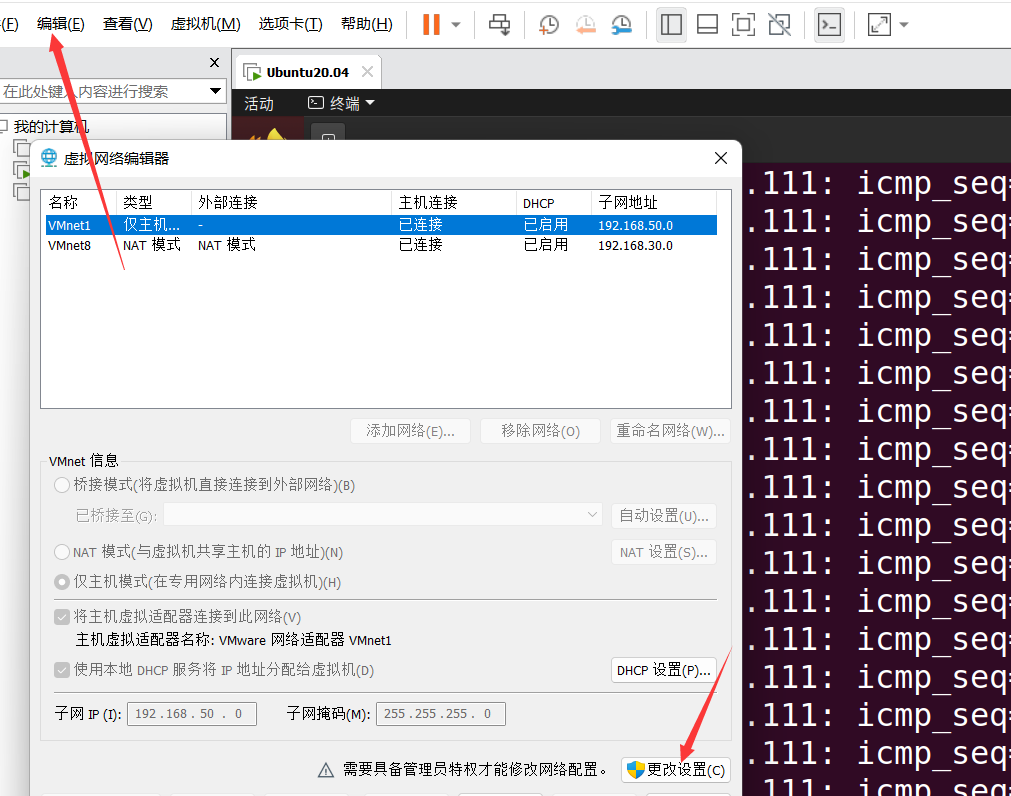1011x796 pixels.
Task: Click the Unity mode toolbar icon
Action: click(780, 24)
